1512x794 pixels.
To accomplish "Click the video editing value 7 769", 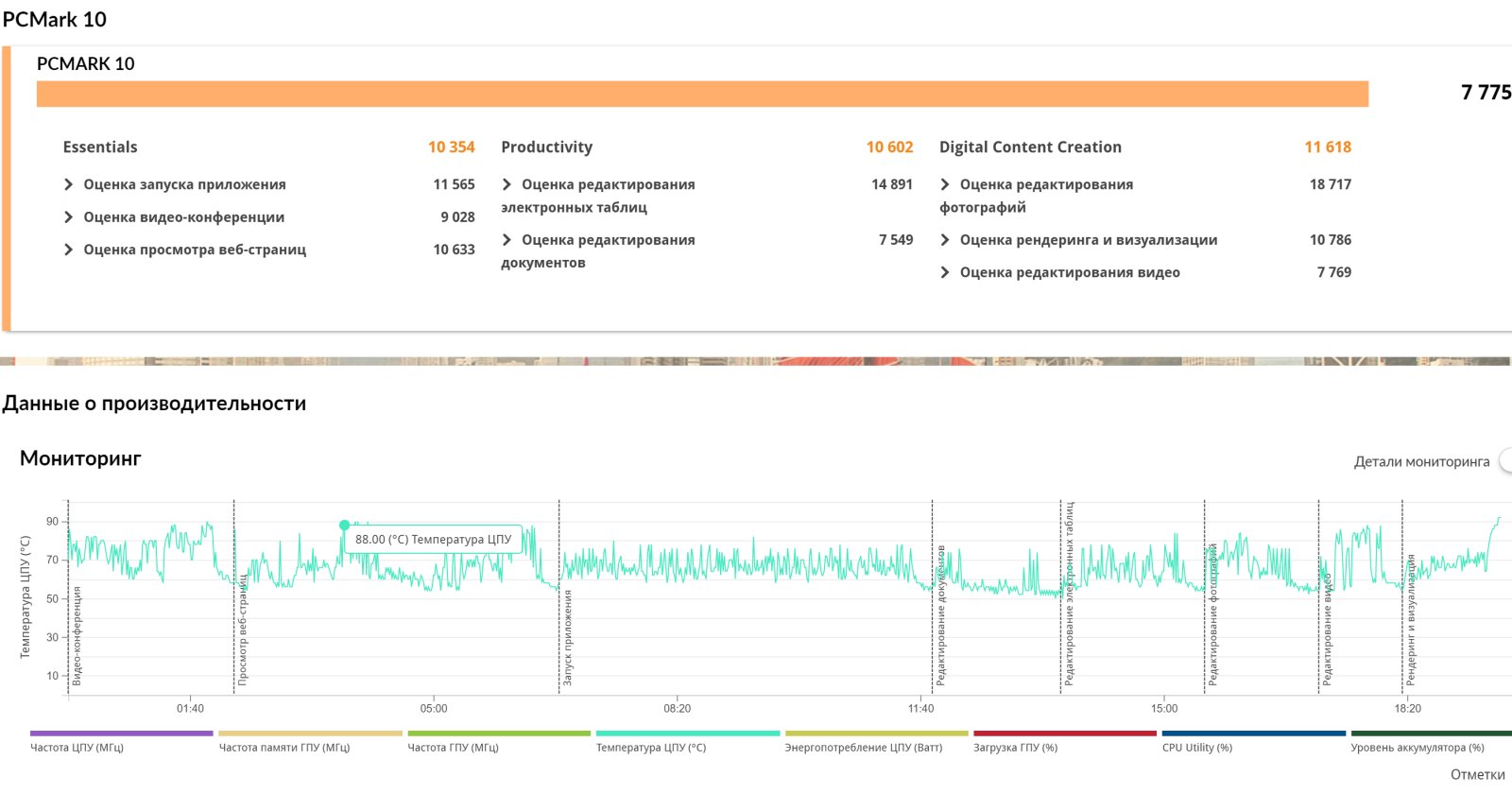I will tap(1334, 272).
